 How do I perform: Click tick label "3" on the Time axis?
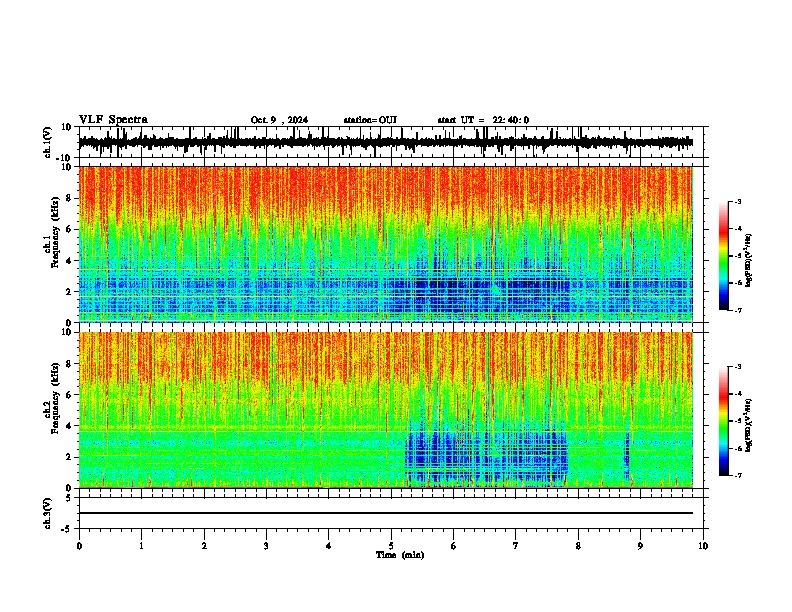click(266, 546)
